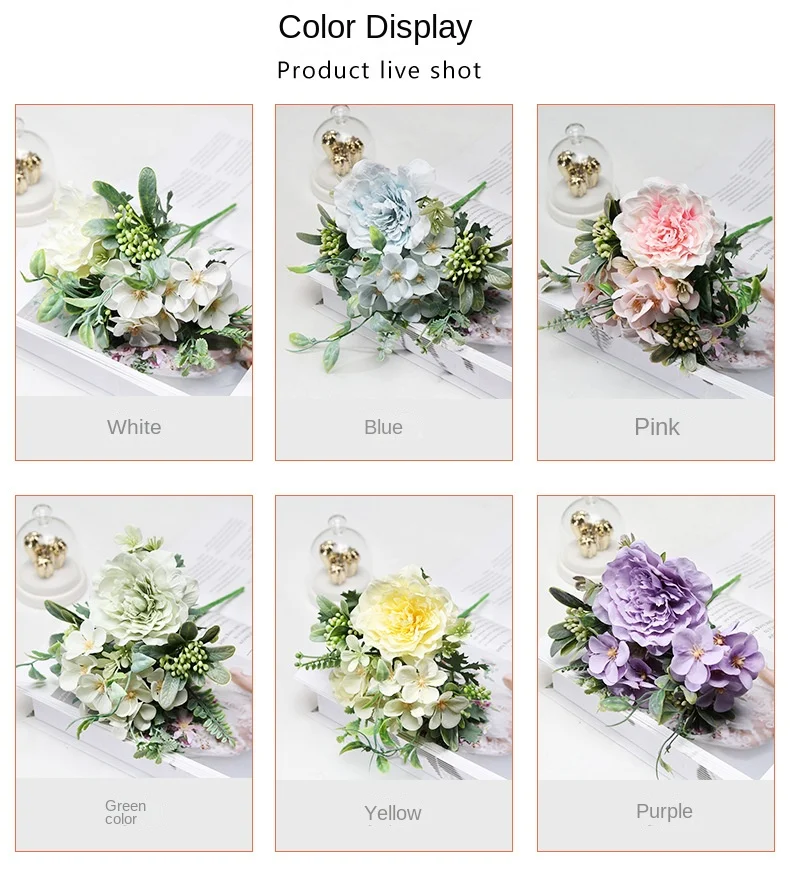This screenshot has width=790, height=884.
Task: Click the Color Display heading
Action: (x=376, y=27)
